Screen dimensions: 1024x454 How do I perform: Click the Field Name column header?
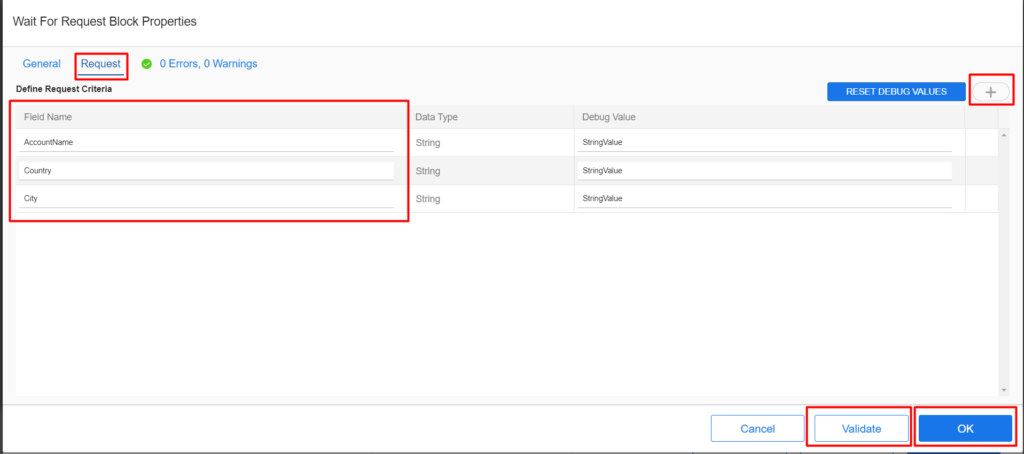pos(48,117)
